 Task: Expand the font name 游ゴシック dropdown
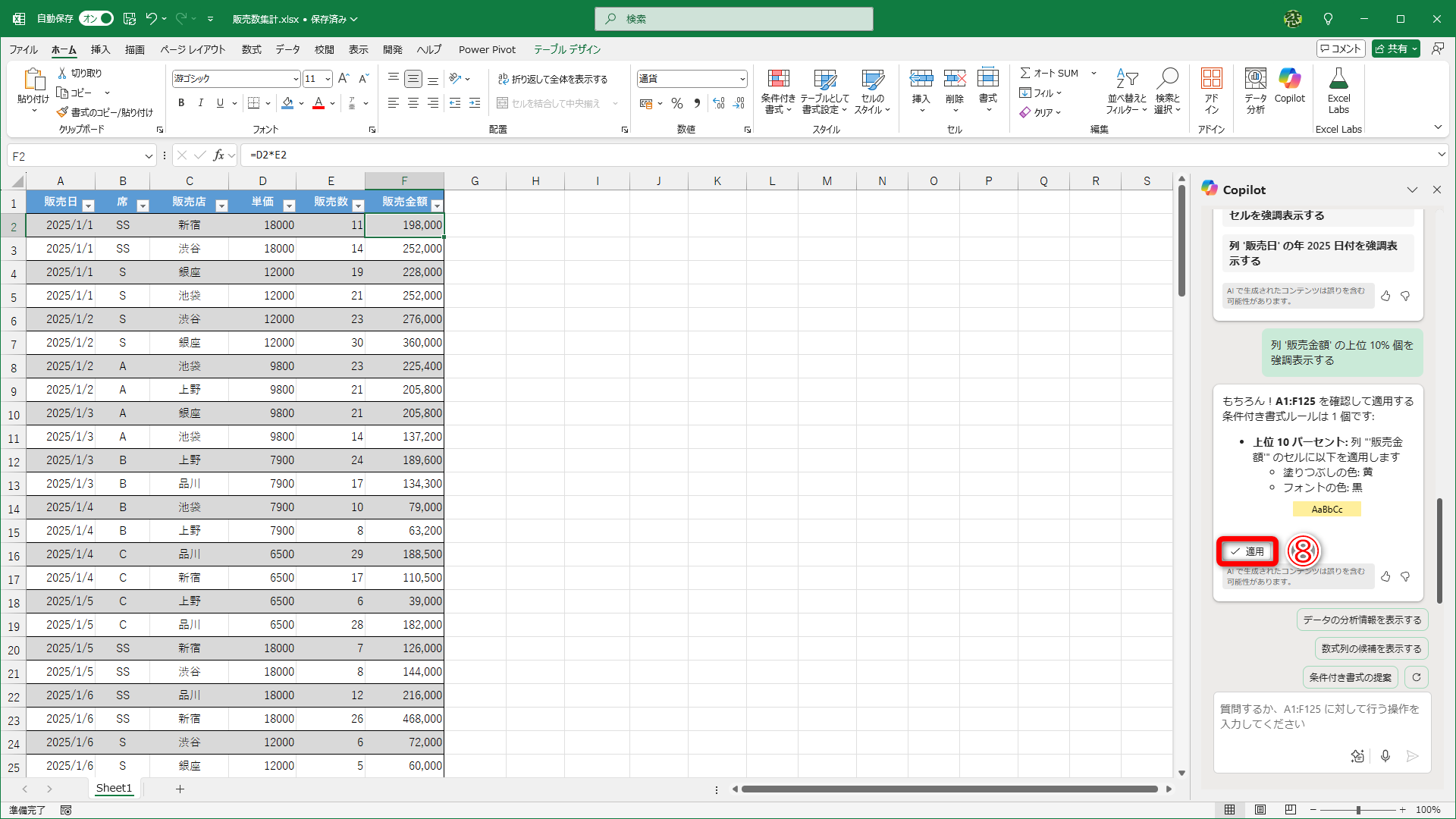[x=295, y=79]
